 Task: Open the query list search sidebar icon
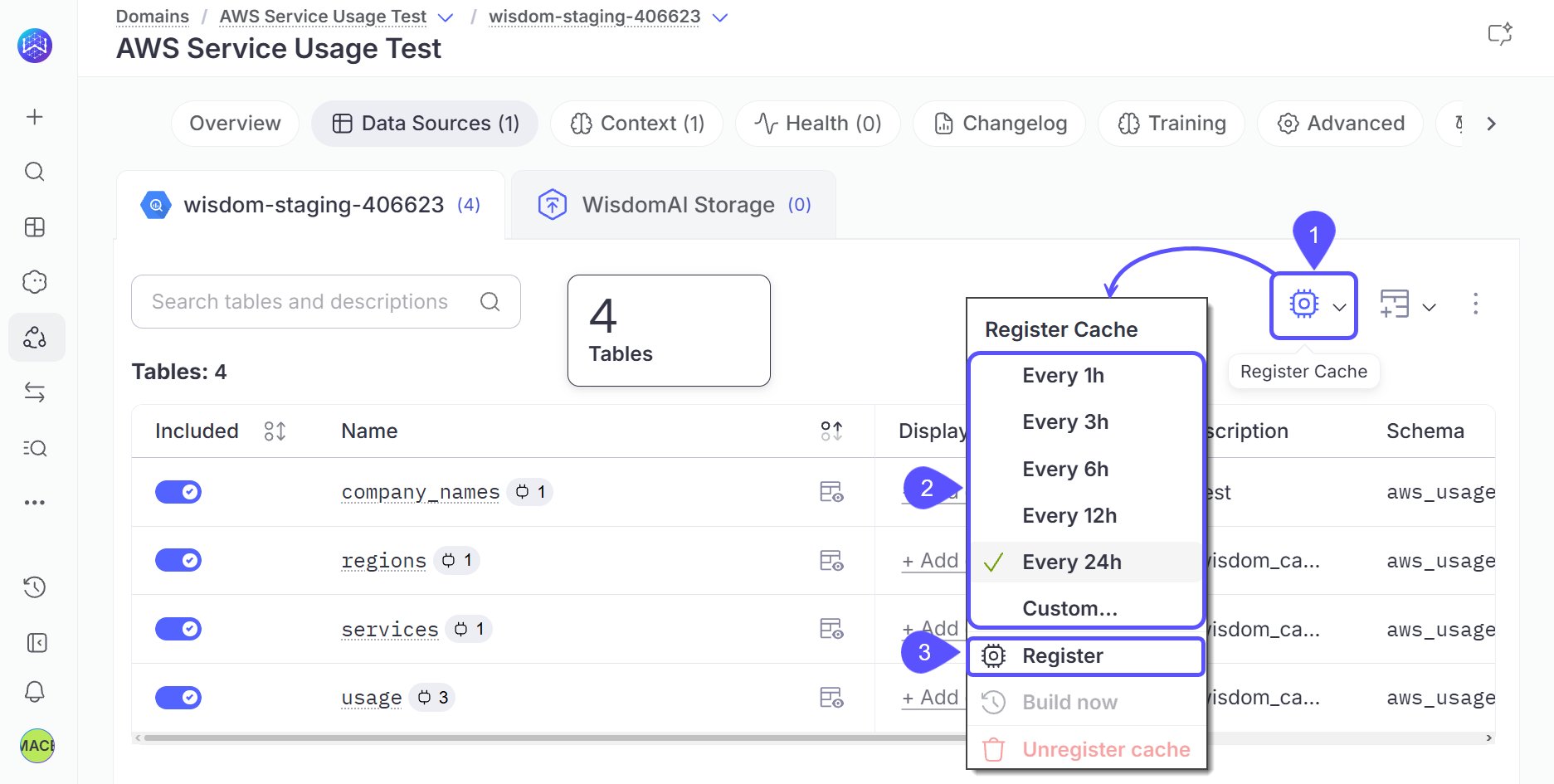(x=35, y=448)
